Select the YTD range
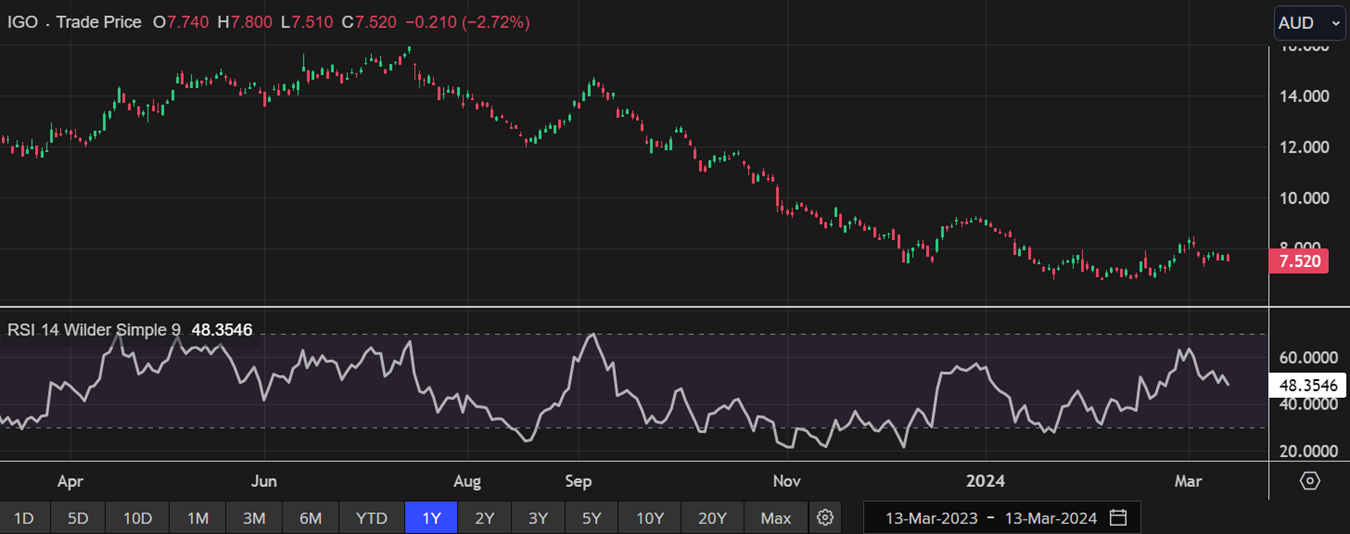 [371, 518]
